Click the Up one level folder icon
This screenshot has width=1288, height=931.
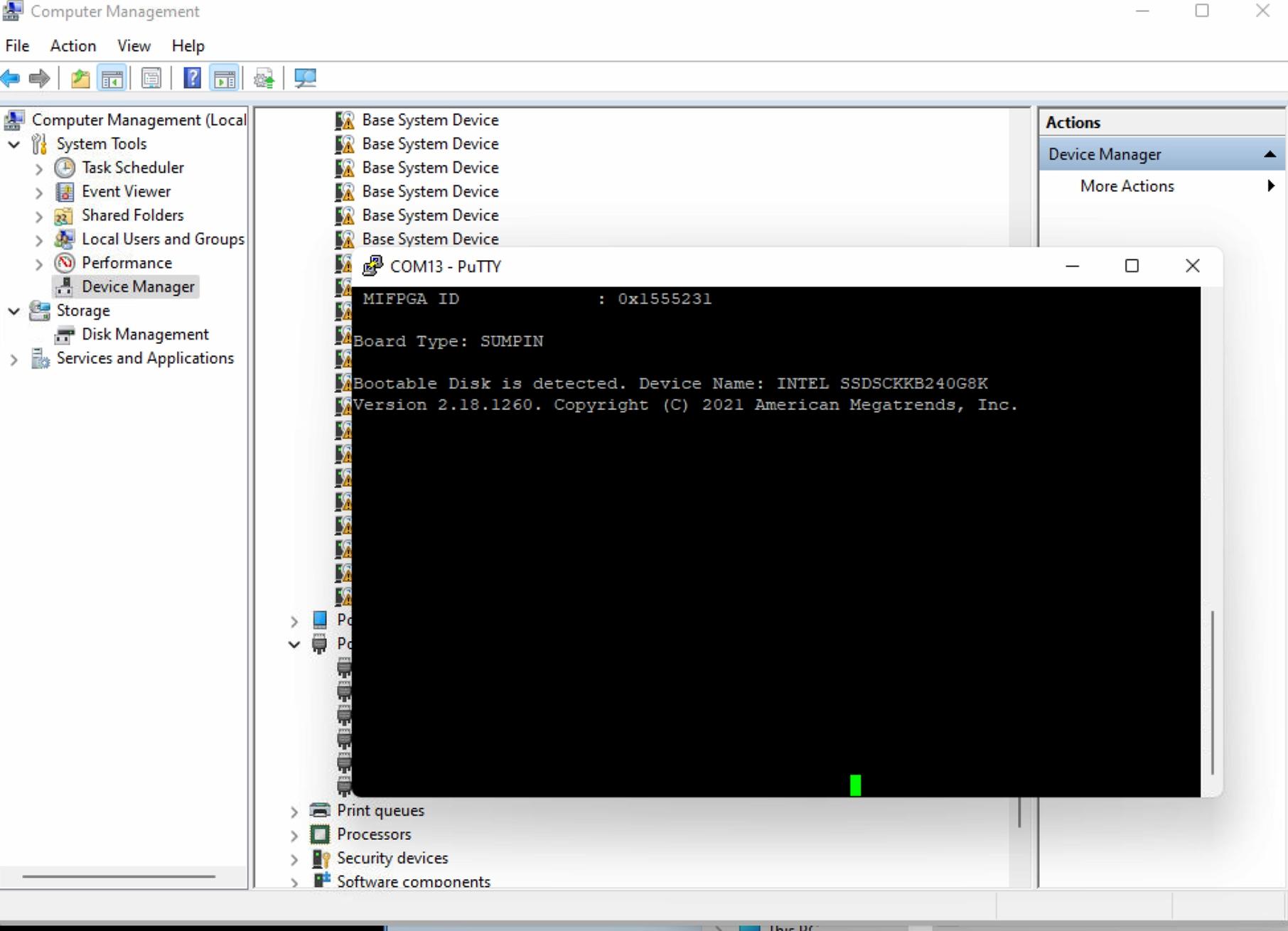[80, 78]
